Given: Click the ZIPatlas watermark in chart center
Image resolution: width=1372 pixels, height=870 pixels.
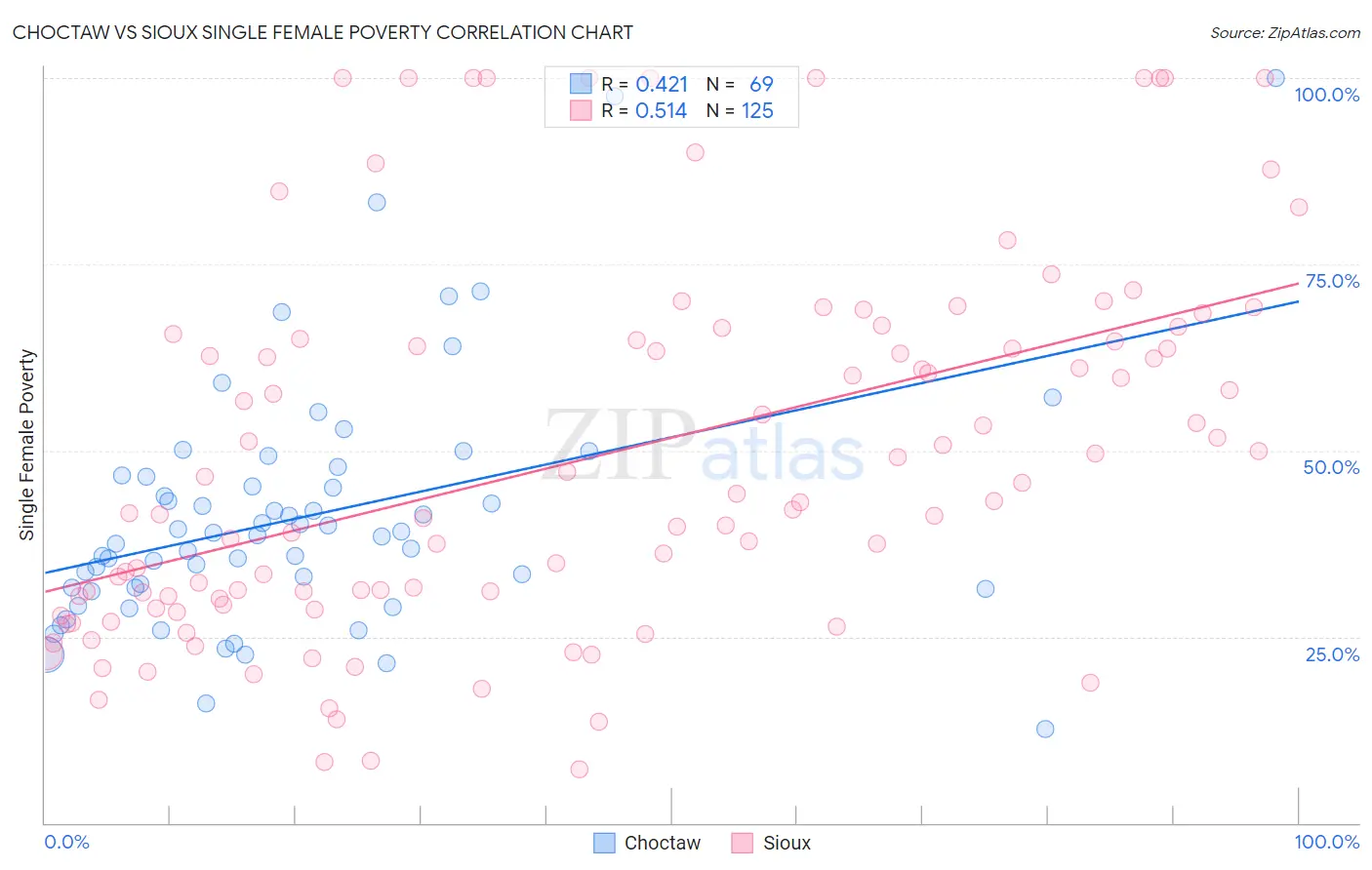Looking at the screenshot, I should coord(704,446).
